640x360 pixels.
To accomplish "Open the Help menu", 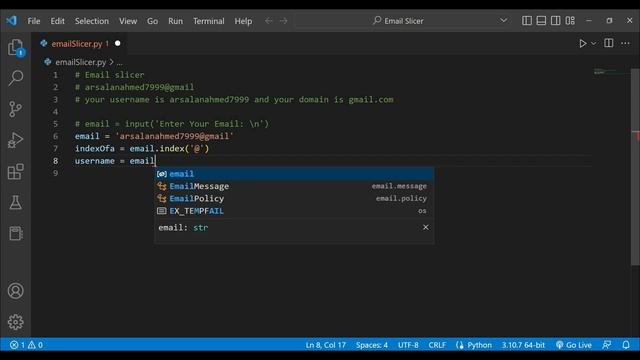I will coord(243,21).
